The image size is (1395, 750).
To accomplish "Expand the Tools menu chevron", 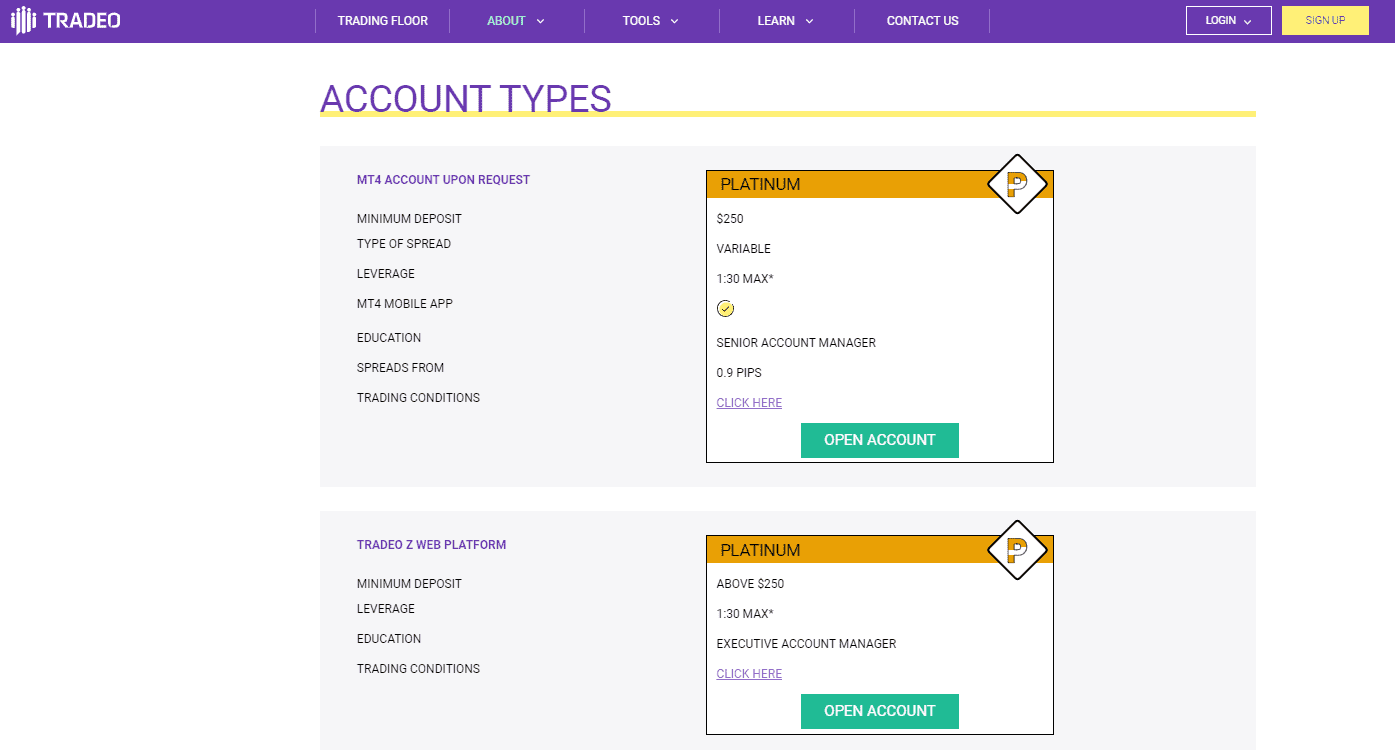I will pyautogui.click(x=675, y=21).
